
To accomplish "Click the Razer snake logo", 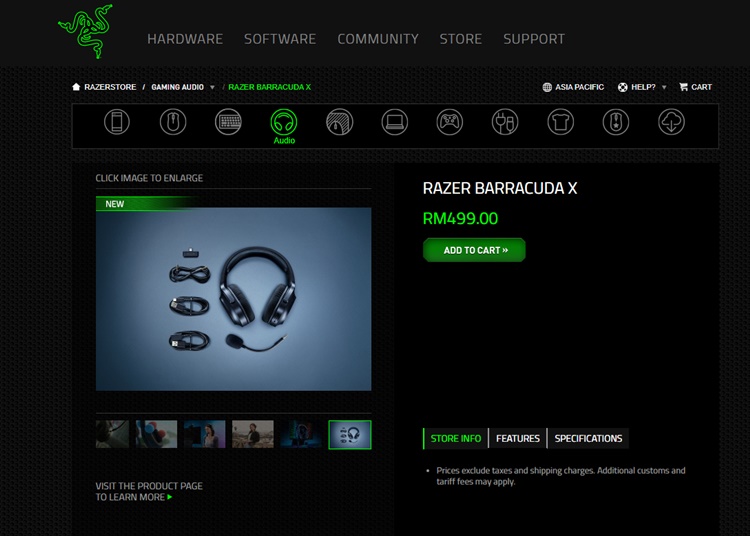I will (86, 32).
